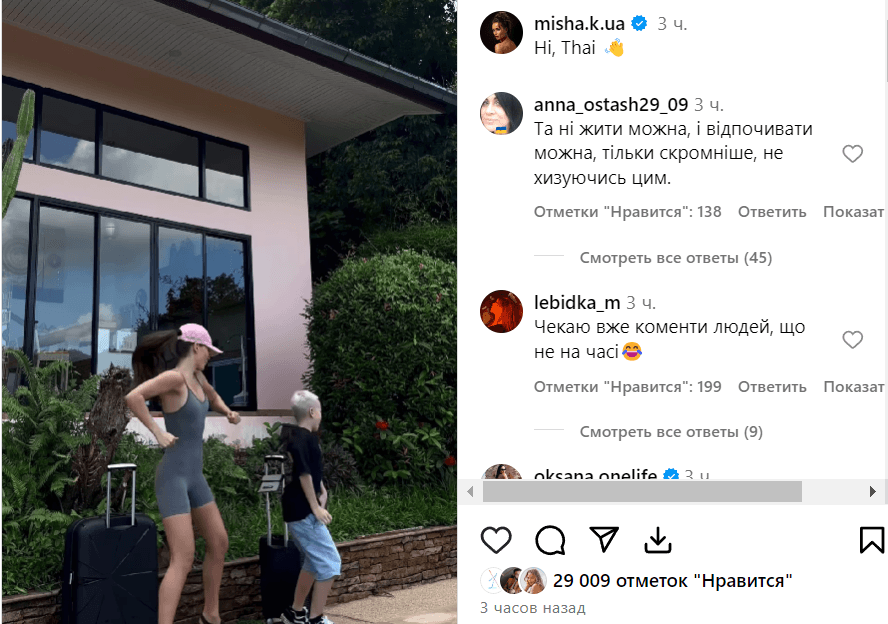Image resolution: width=888 pixels, height=624 pixels.
Task: Click the right scrollbar arrow
Action: (x=873, y=491)
